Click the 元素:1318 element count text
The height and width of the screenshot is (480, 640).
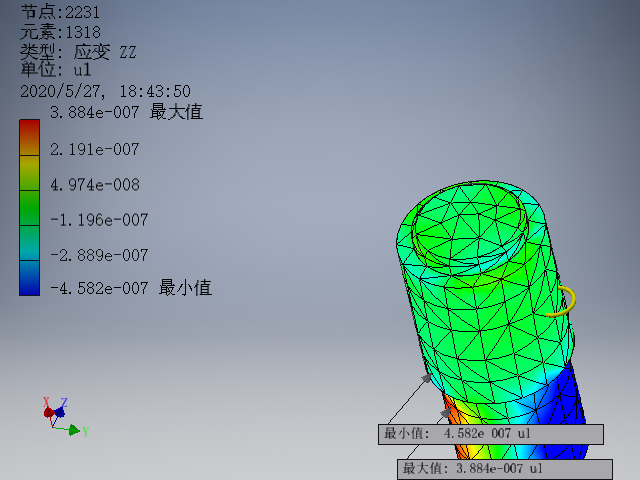(x=60, y=32)
